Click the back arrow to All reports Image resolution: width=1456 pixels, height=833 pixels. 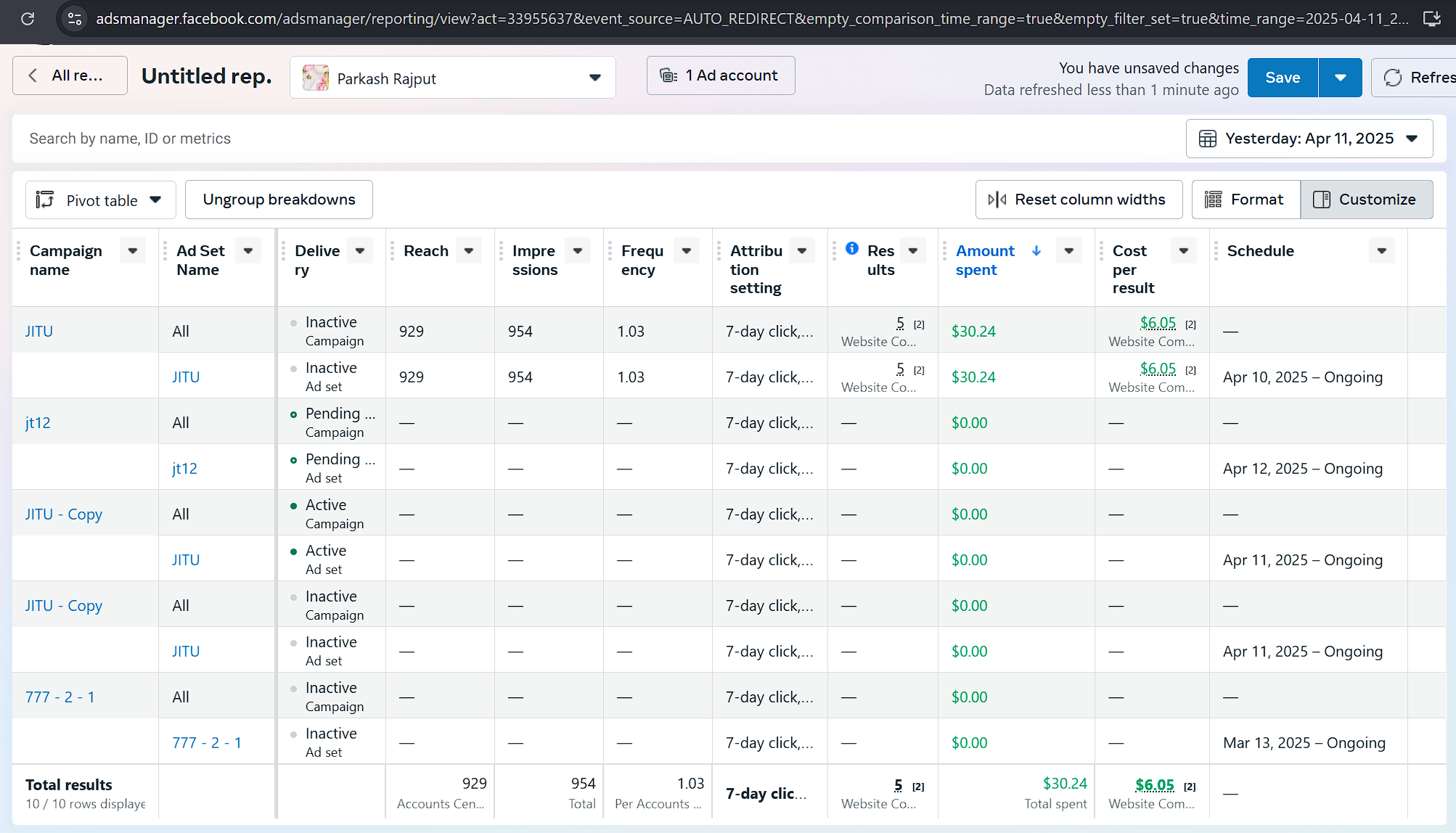coord(33,75)
